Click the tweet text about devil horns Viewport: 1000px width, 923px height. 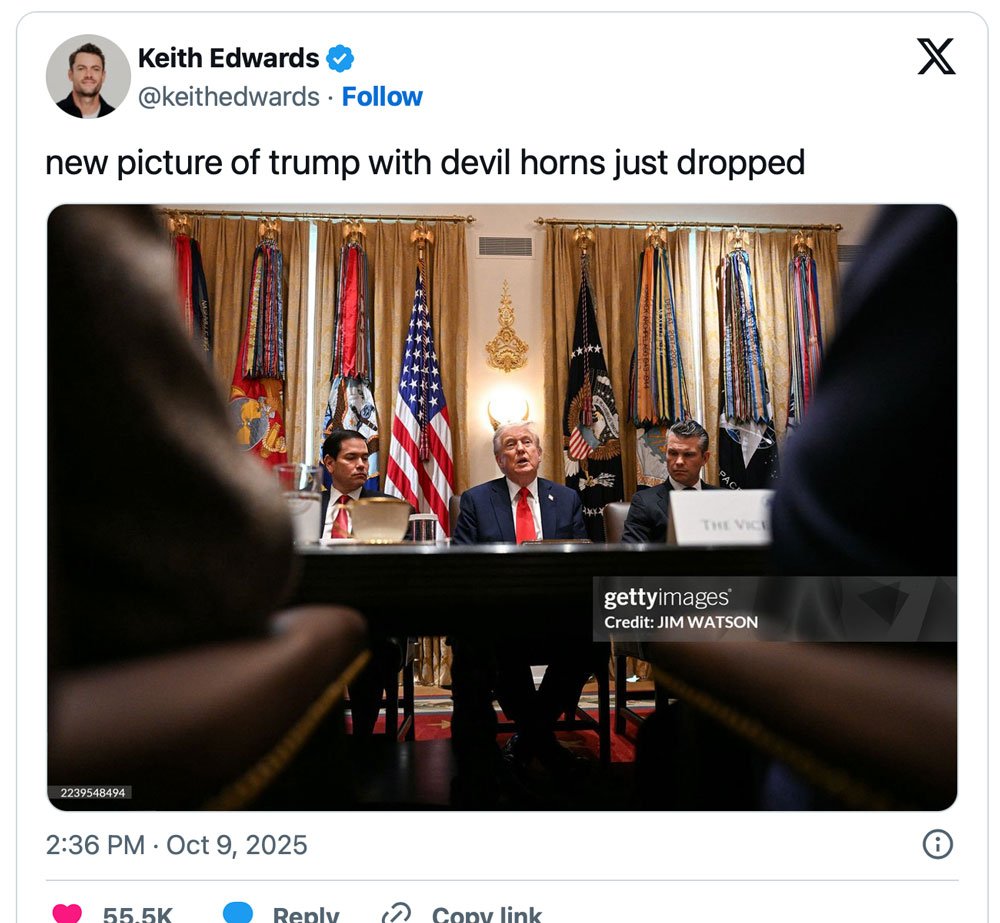pos(425,163)
